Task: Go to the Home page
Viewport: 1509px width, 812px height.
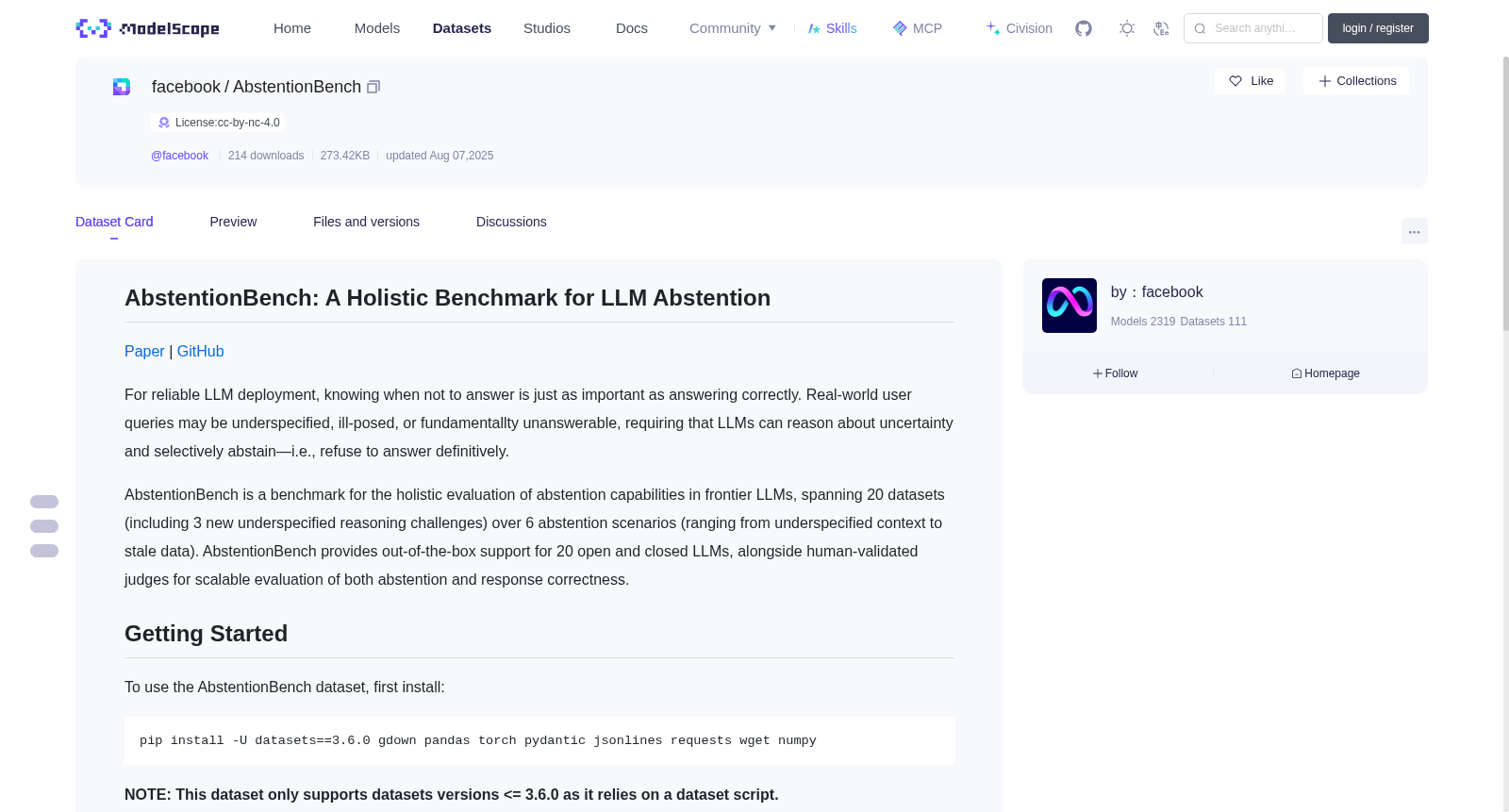Action: tap(292, 28)
